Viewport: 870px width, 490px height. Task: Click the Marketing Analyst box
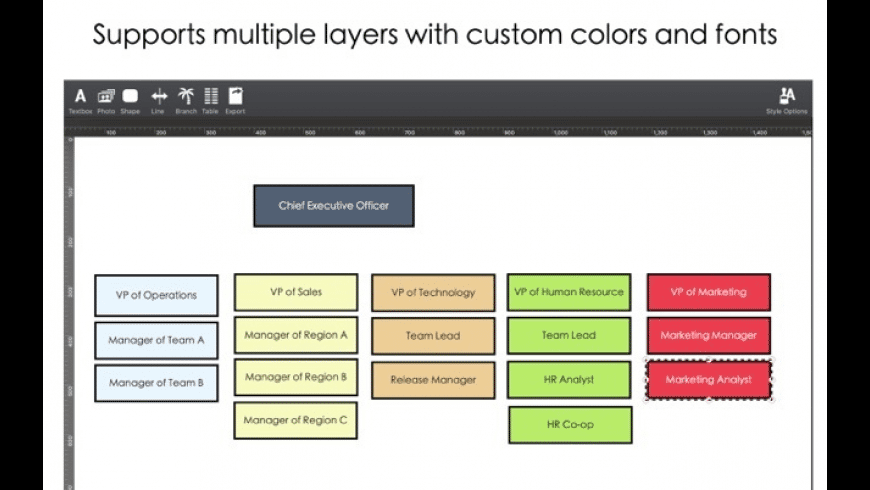coord(708,380)
